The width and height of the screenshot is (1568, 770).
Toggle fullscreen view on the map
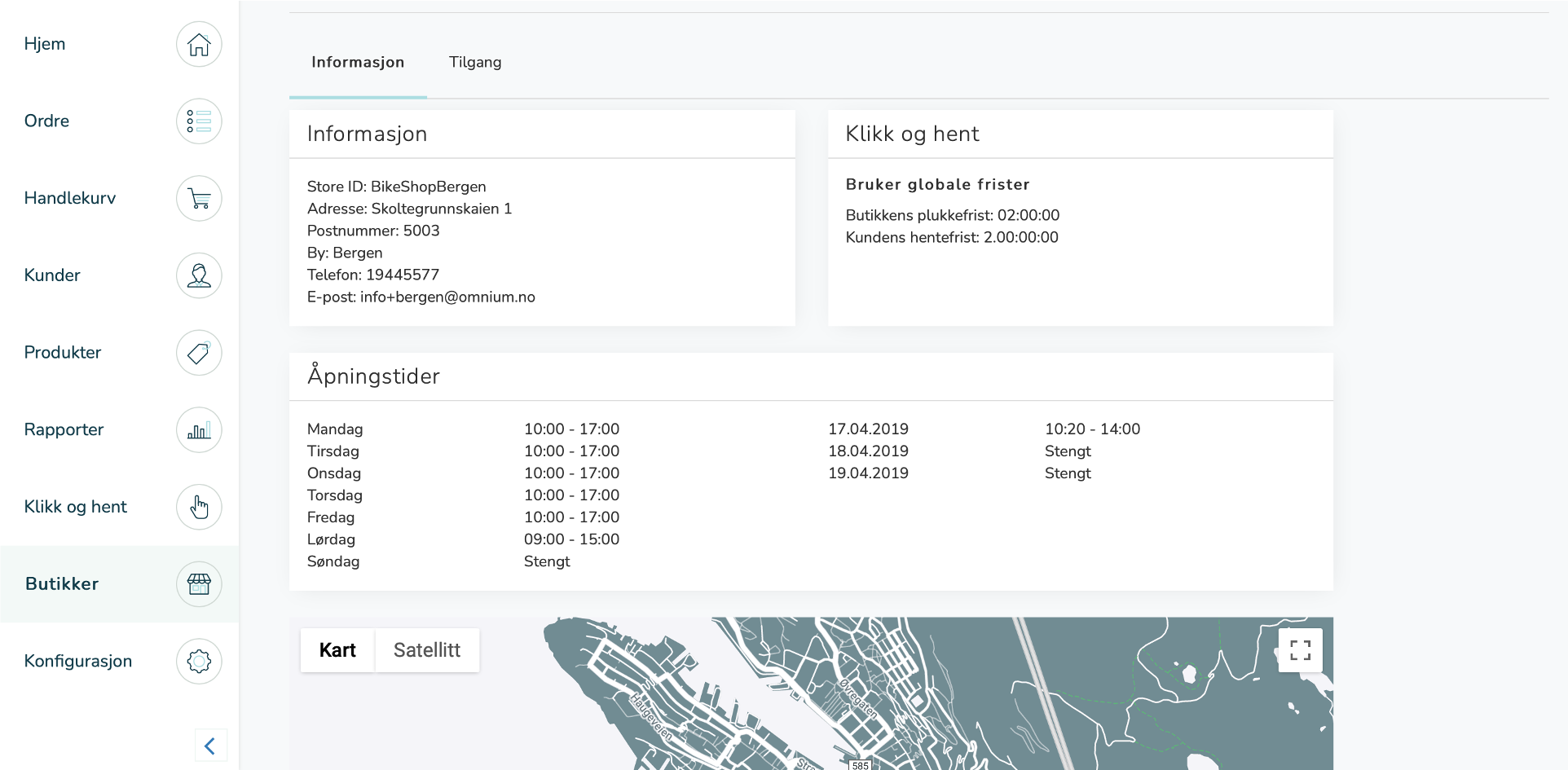coord(1300,650)
